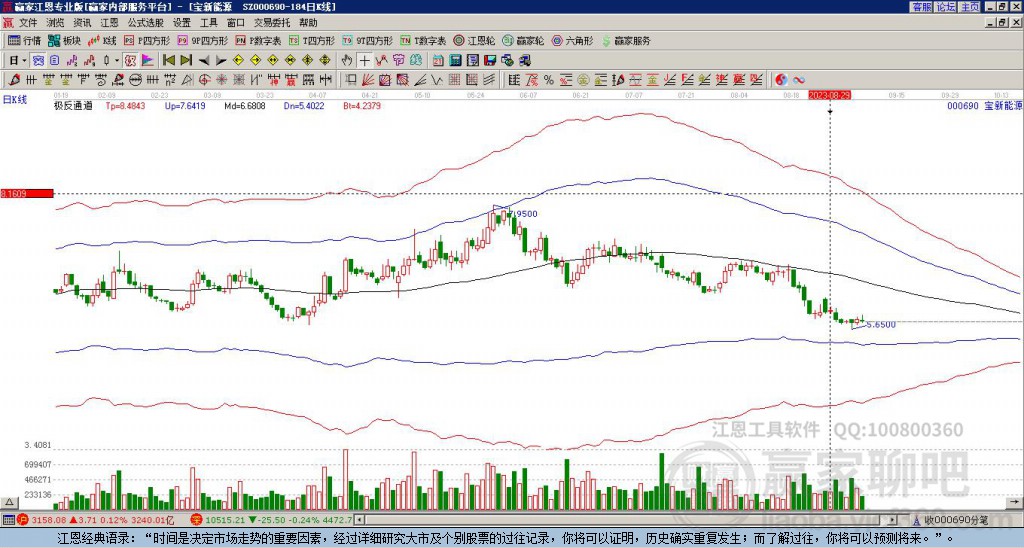Click the up-arrow button at volume panel left
The height and width of the screenshot is (548, 1024).
(x=9, y=502)
